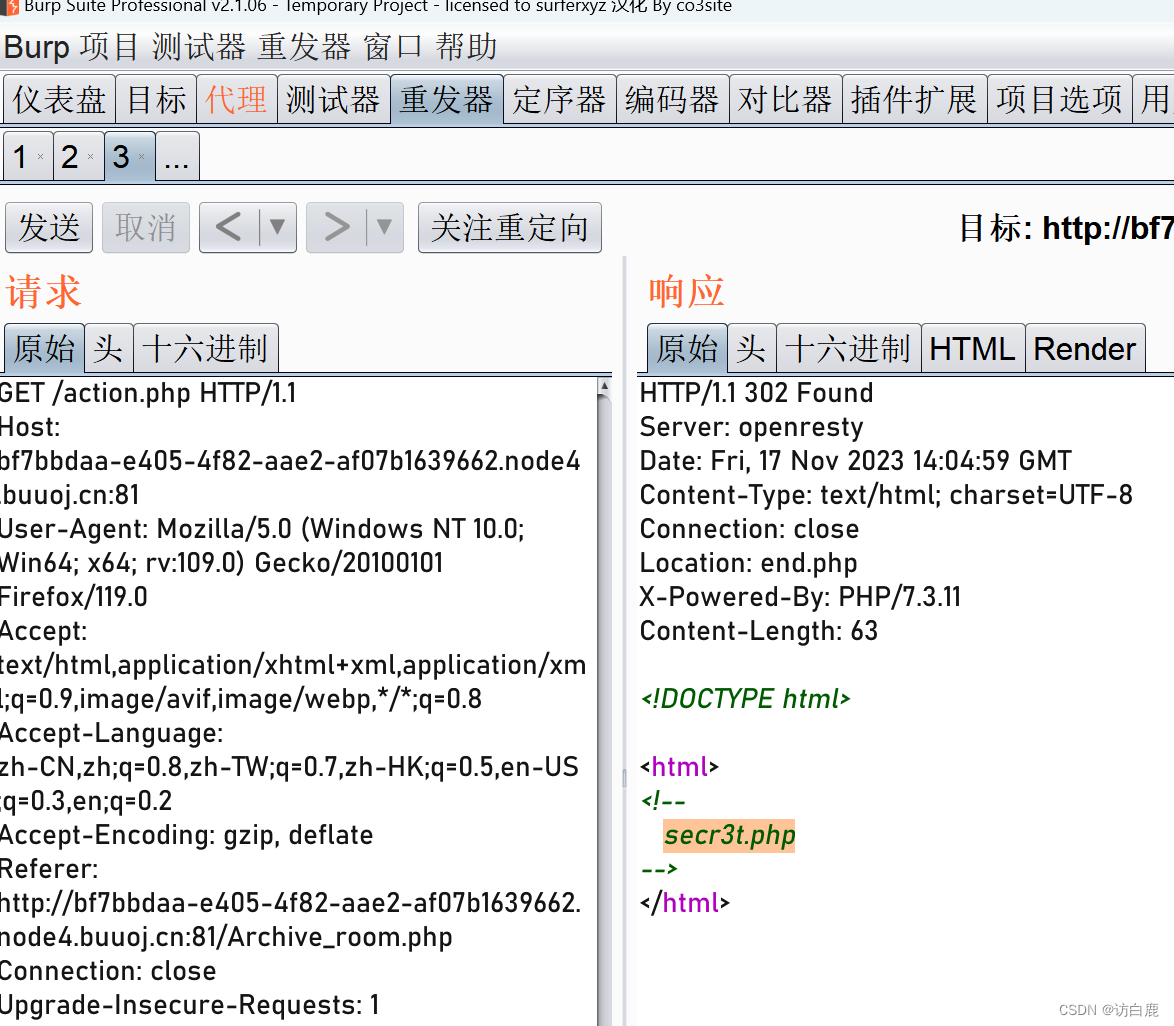Image resolution: width=1174 pixels, height=1026 pixels.
Task: Click the GET /action.php HTTP/1.1 line
Action: (x=148, y=393)
